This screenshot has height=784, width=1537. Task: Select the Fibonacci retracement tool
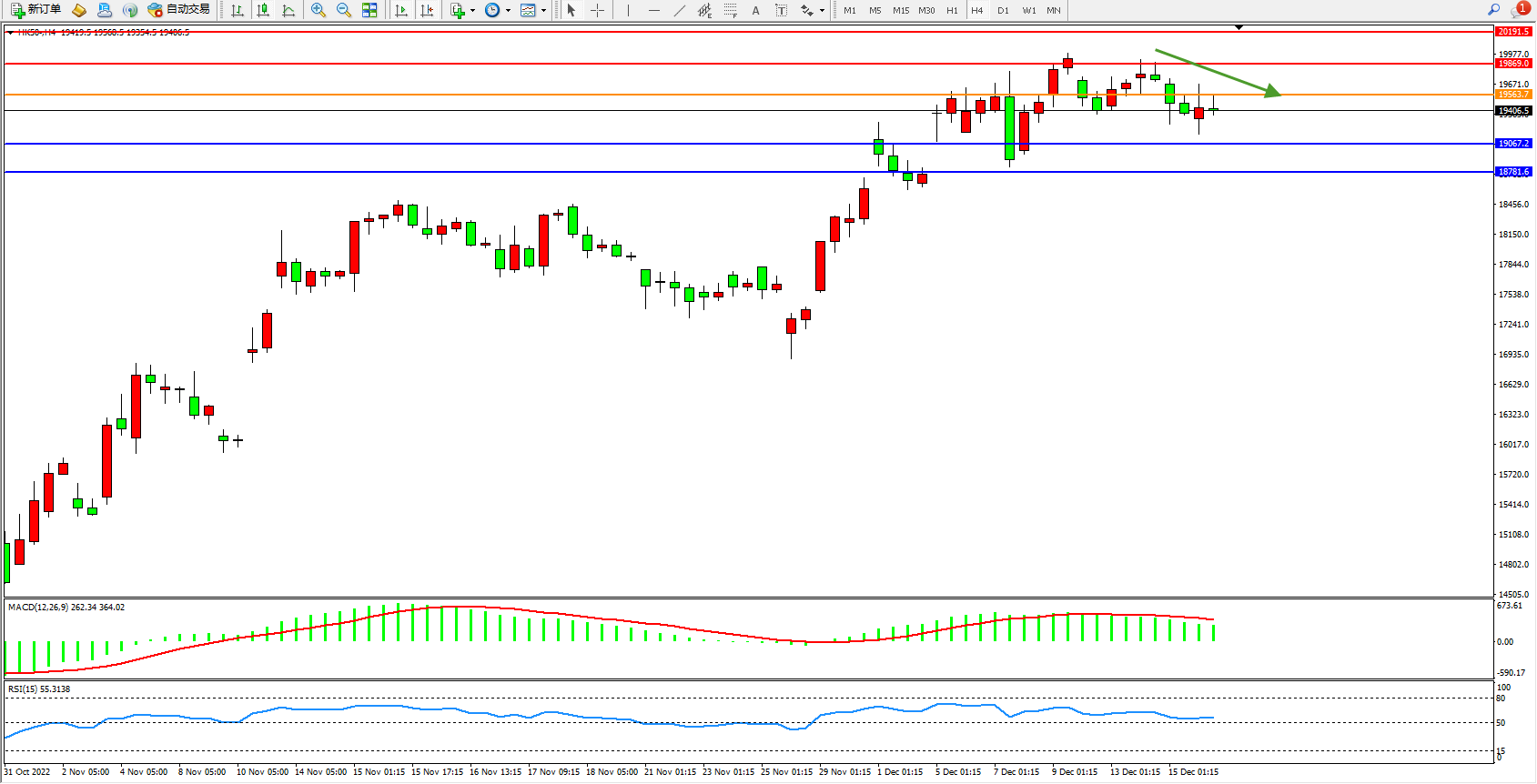tap(730, 10)
